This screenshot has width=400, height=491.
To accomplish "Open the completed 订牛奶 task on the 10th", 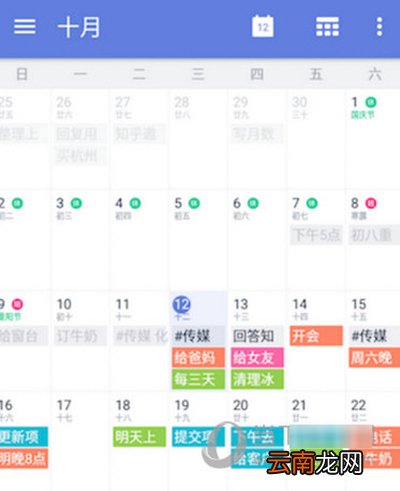I will [80, 336].
